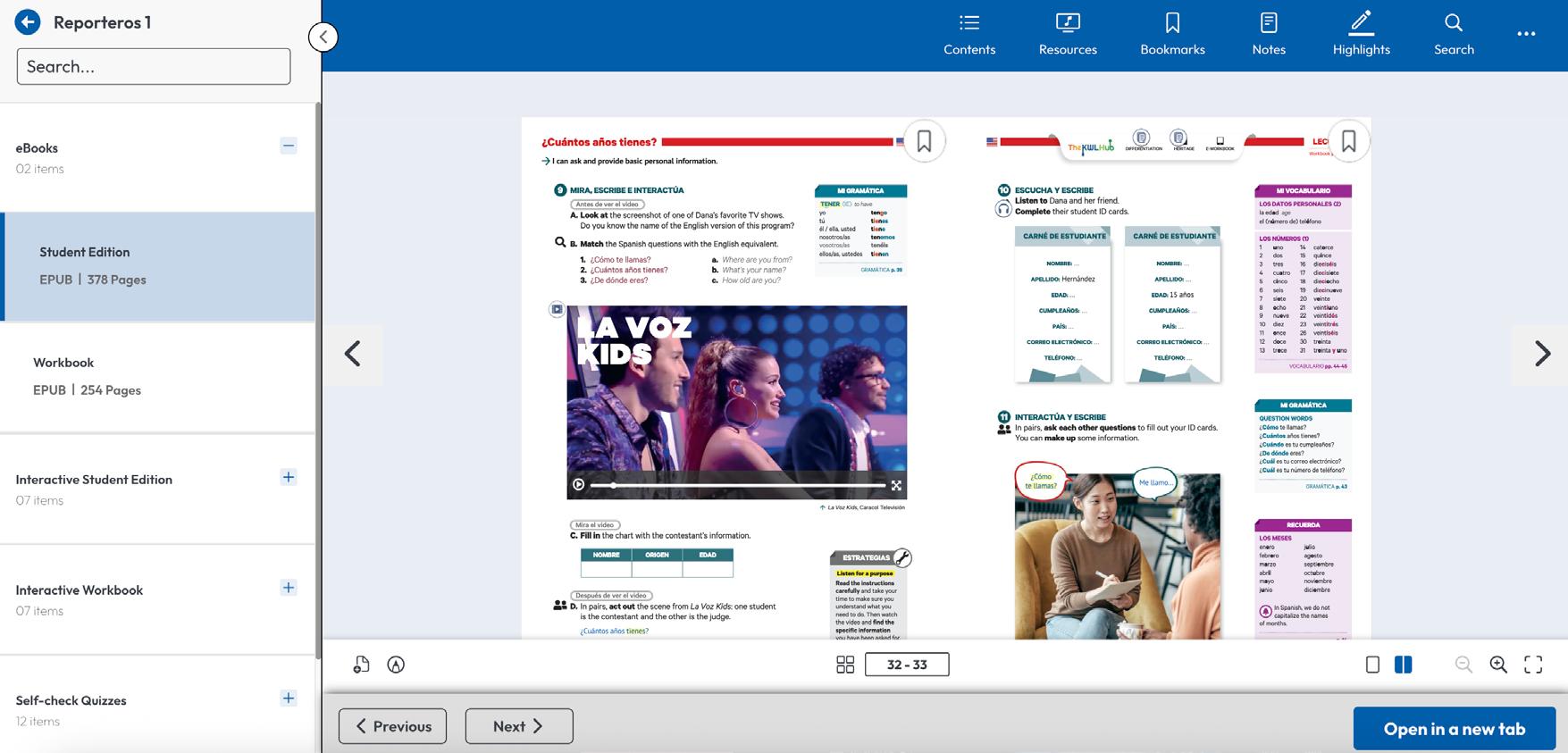Screen dimensions: 1568x753
Task: Open the page thumbnails grid view
Action: (845, 665)
